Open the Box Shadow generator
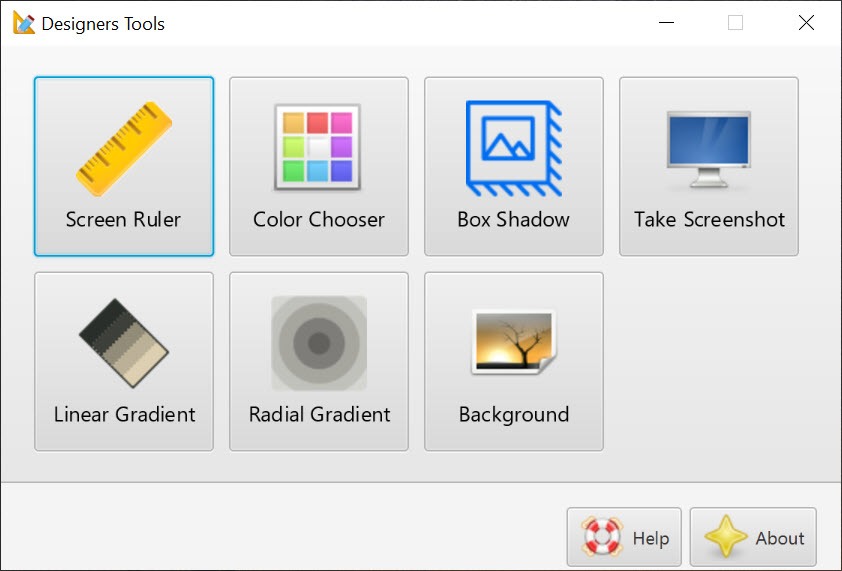Image resolution: width=842 pixels, height=571 pixels. [514, 167]
